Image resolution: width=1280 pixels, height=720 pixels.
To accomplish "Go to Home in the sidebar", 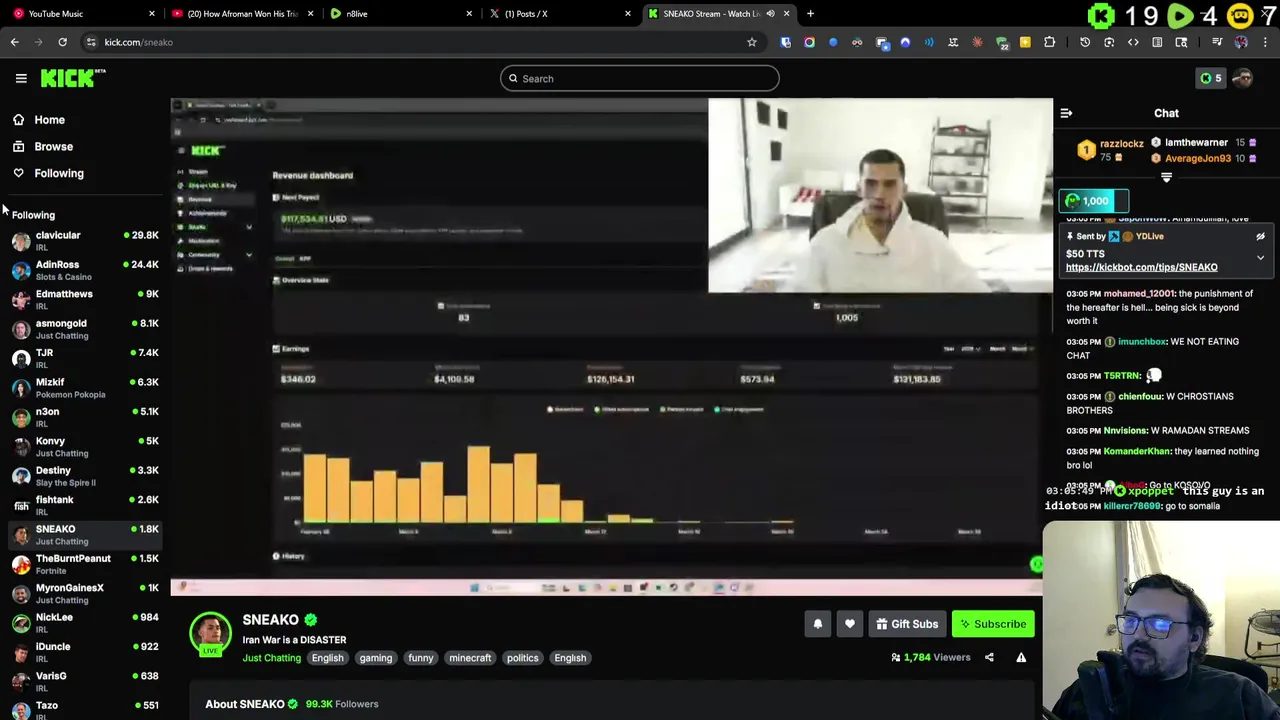I will click(x=49, y=119).
